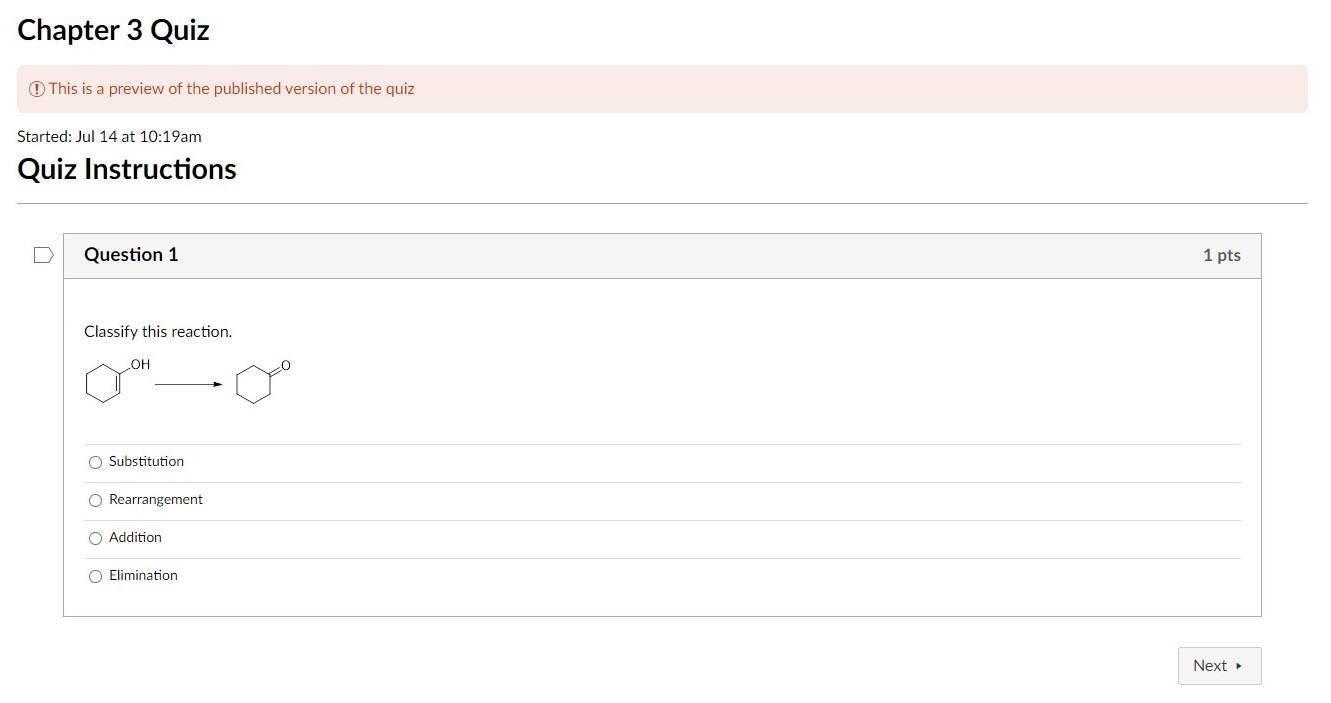Click the Addition label text
The width and height of the screenshot is (1331, 703).
point(135,537)
